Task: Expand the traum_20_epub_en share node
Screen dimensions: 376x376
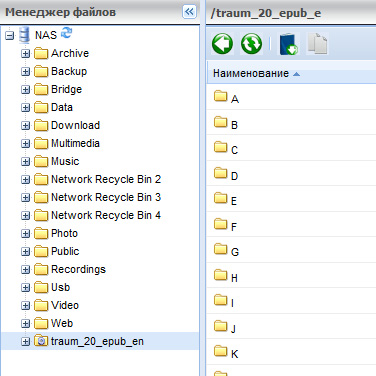Action: point(25,341)
